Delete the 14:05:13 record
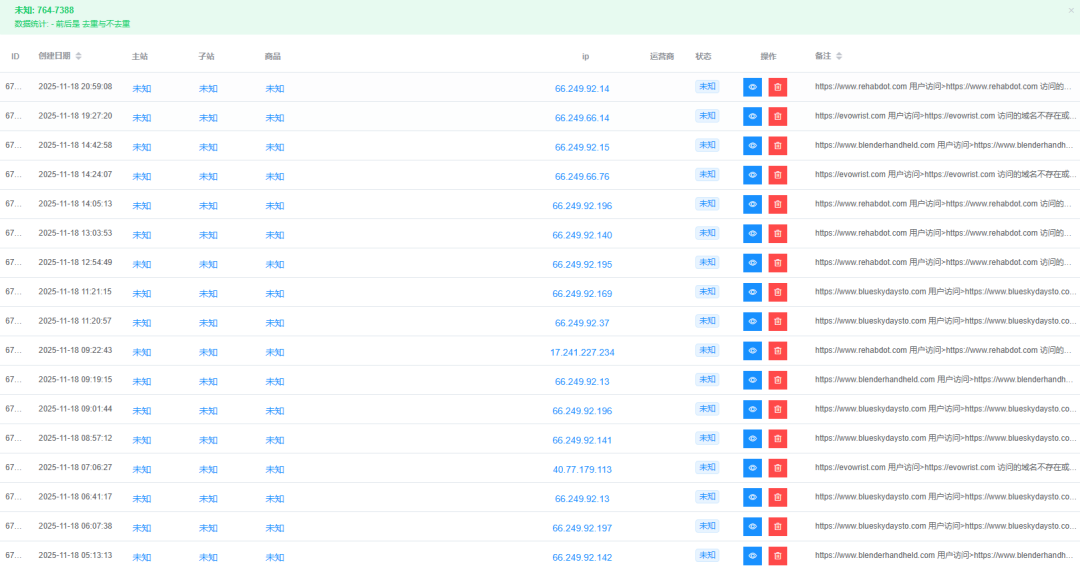The width and height of the screenshot is (1080, 568). click(x=778, y=204)
